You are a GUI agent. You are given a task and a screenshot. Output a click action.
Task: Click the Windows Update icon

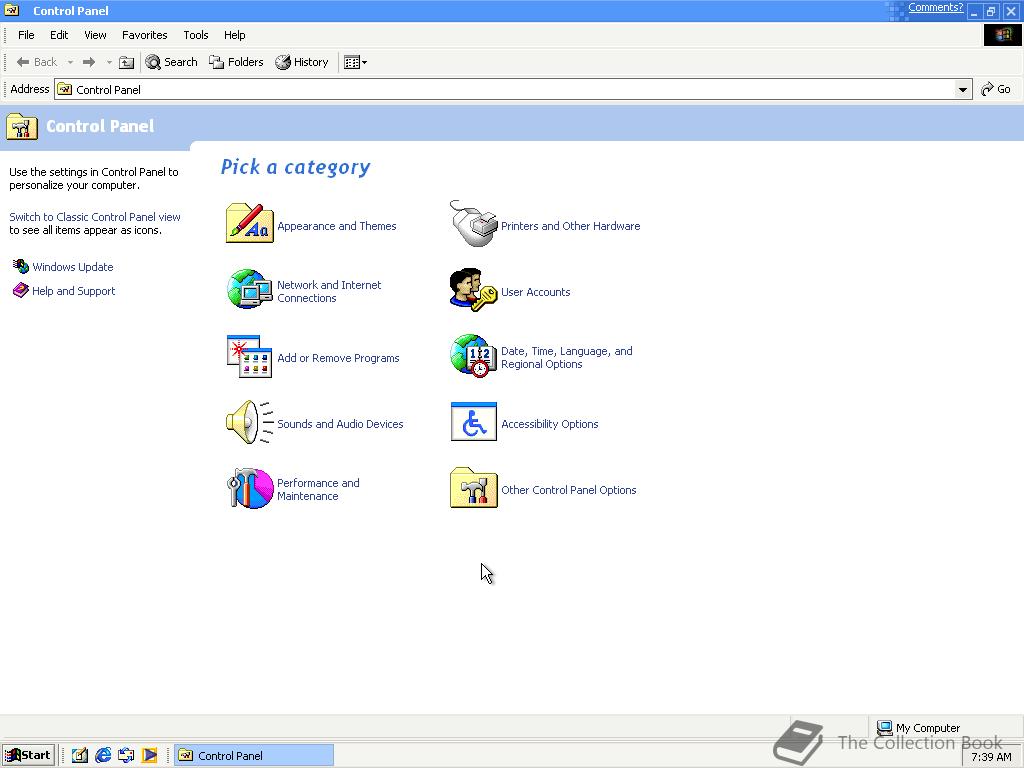pos(20,266)
